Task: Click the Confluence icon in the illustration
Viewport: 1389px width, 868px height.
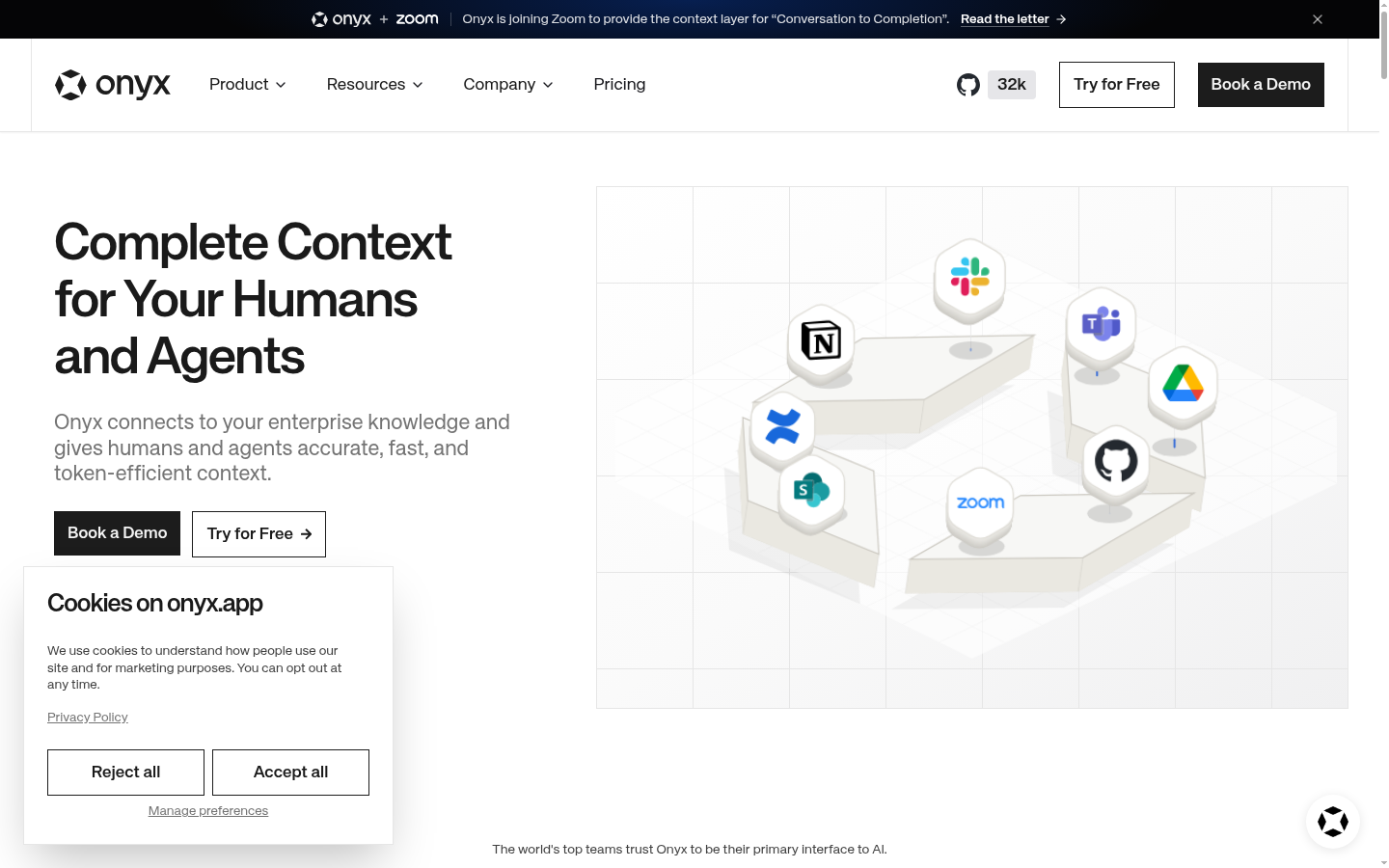Action: click(x=782, y=426)
